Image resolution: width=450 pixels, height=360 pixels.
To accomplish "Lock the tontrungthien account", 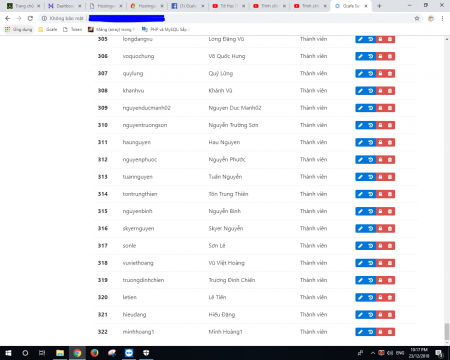I will click(x=380, y=194).
